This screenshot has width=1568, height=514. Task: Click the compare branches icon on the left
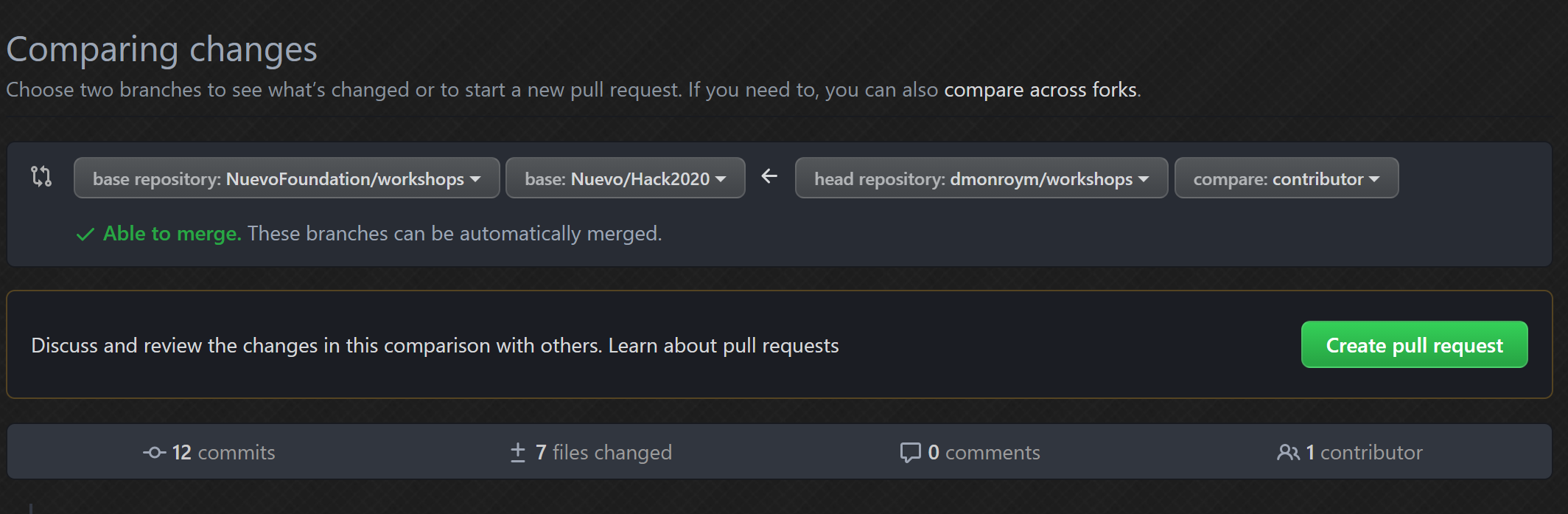click(x=43, y=178)
